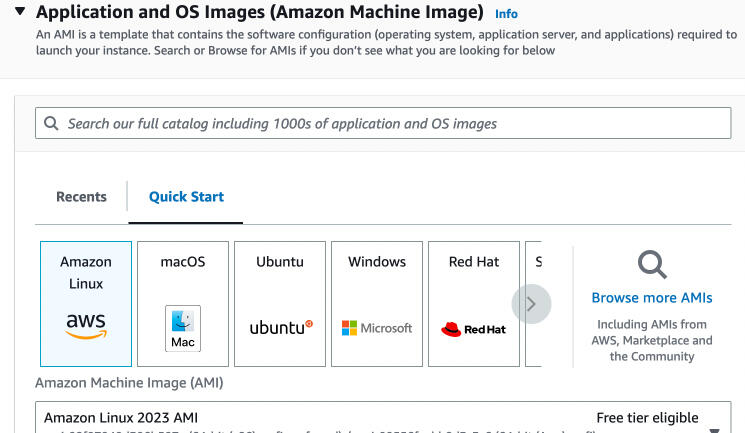Click the AWS logo in Amazon Linux tile
Image resolution: width=745 pixels, height=433 pixels.
tap(86, 326)
